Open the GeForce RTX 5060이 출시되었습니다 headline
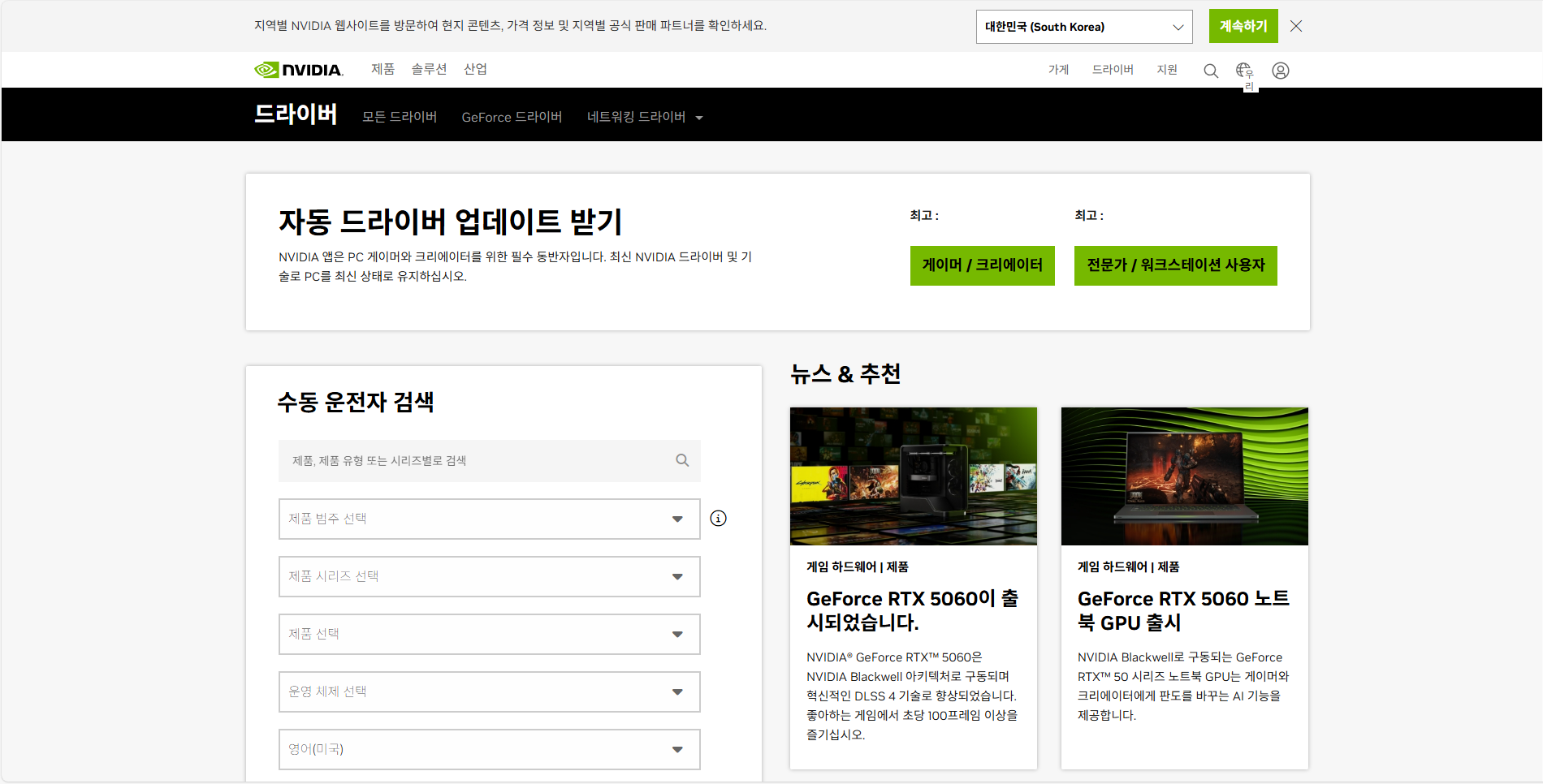Image resolution: width=1543 pixels, height=784 pixels. pos(913,610)
